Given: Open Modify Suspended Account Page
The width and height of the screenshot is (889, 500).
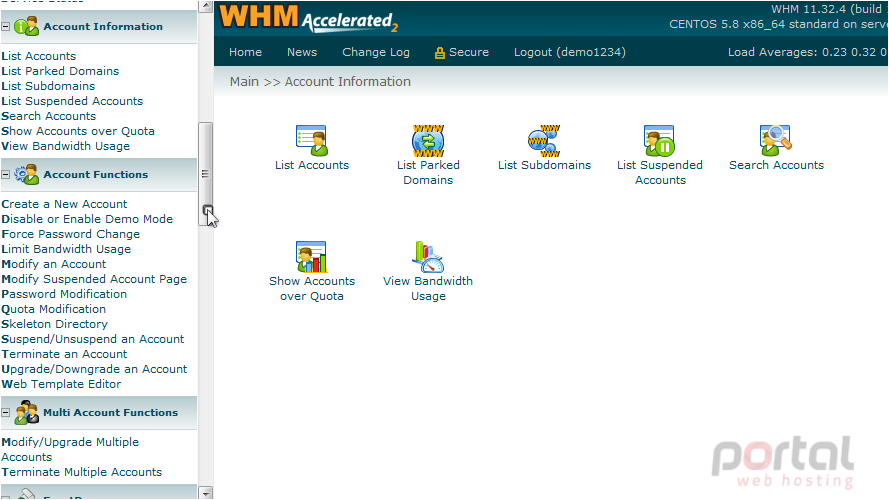Looking at the screenshot, I should [94, 279].
